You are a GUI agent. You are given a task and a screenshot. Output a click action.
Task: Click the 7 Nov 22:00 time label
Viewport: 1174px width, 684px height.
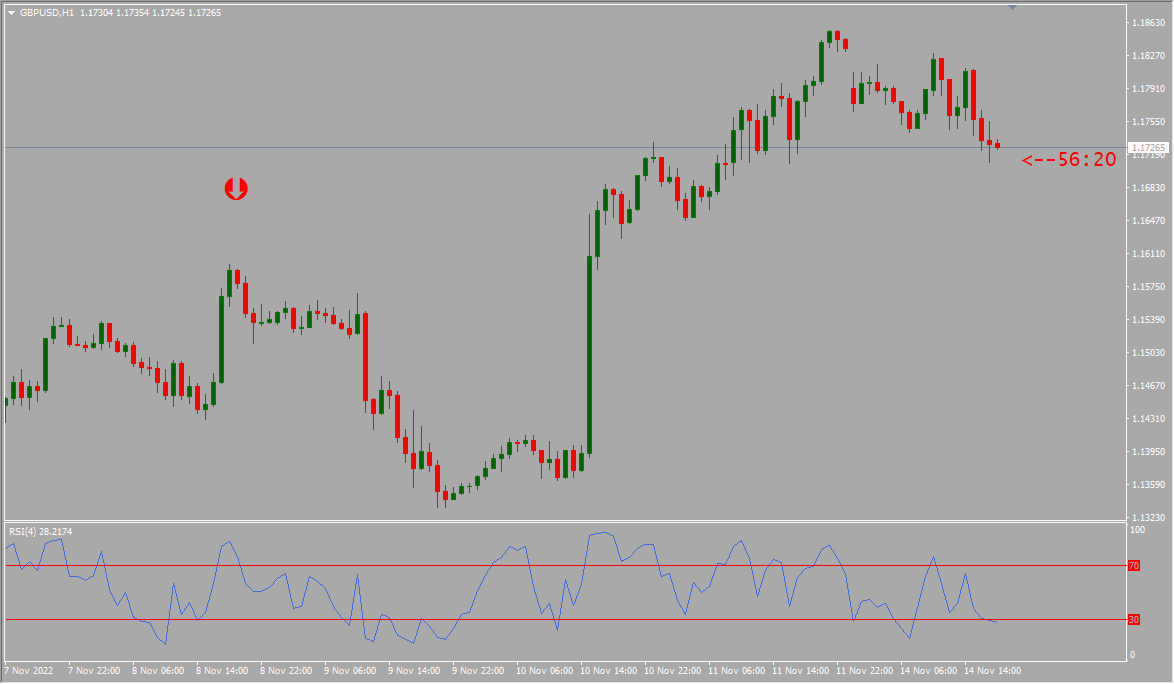[x=94, y=671]
